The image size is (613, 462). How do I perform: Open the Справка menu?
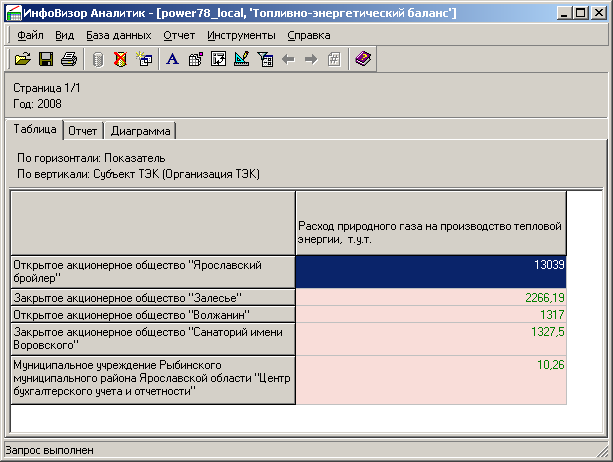point(309,35)
